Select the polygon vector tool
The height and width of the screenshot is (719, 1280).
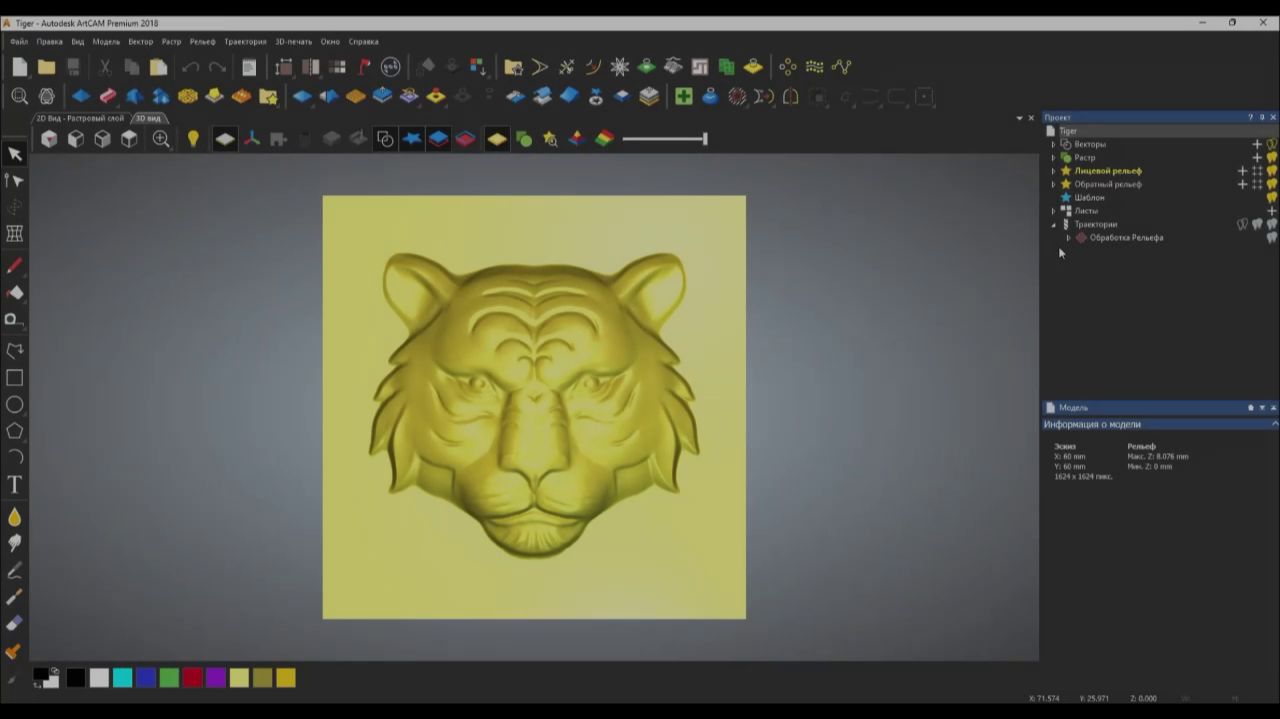[x=14, y=431]
